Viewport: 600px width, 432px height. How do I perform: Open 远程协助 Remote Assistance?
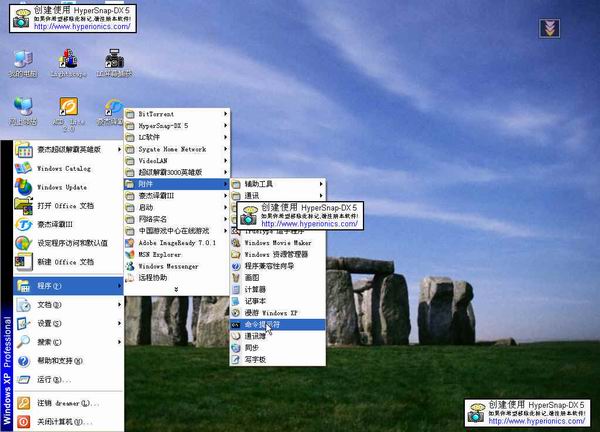click(177, 277)
